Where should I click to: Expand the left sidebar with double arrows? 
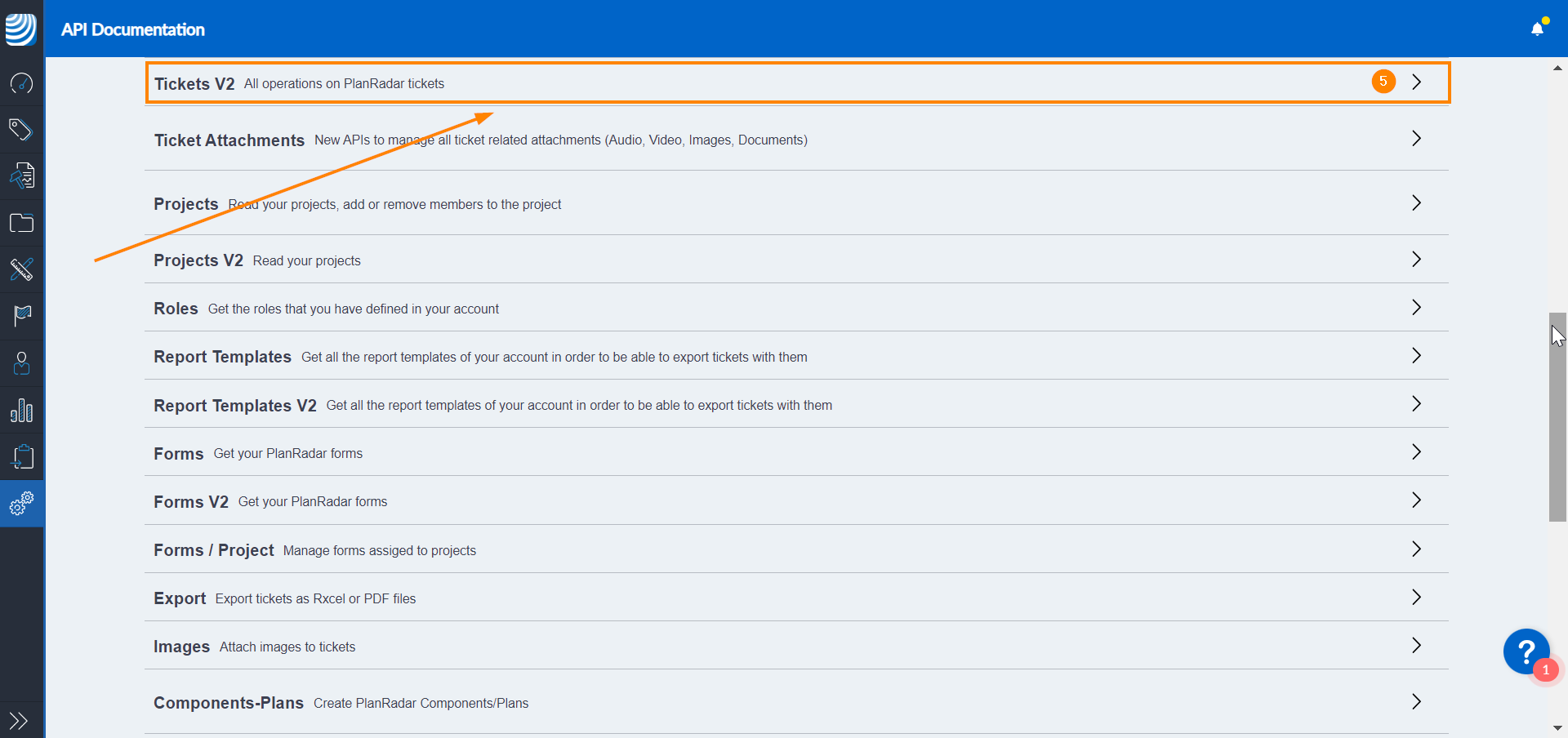[x=18, y=720]
